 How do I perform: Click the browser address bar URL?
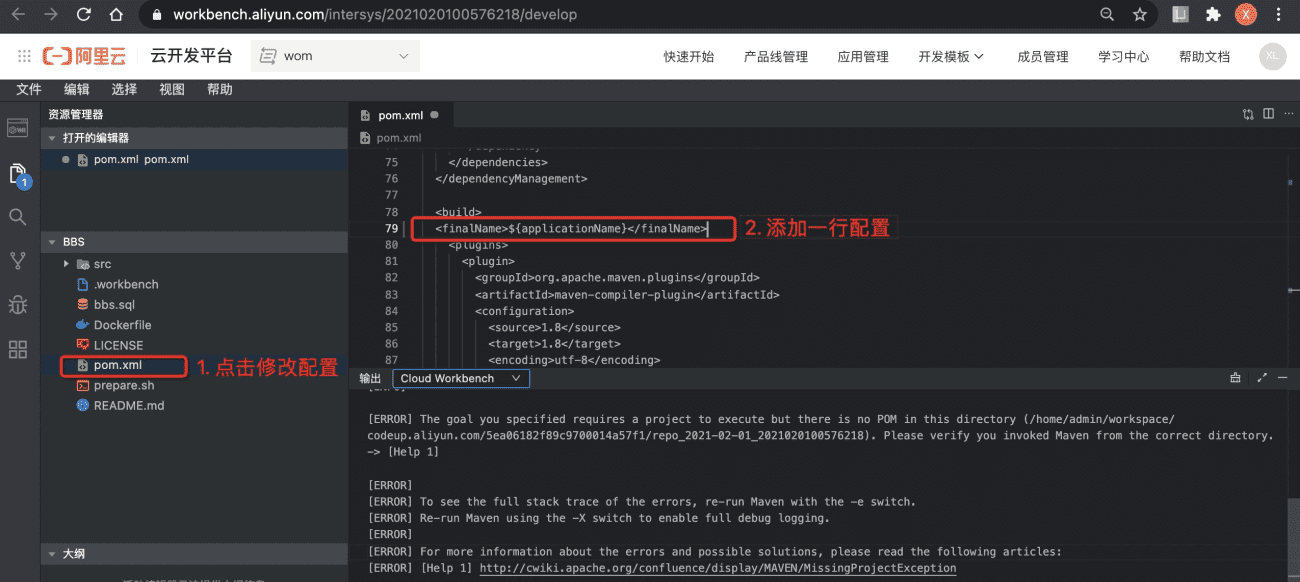click(x=375, y=15)
